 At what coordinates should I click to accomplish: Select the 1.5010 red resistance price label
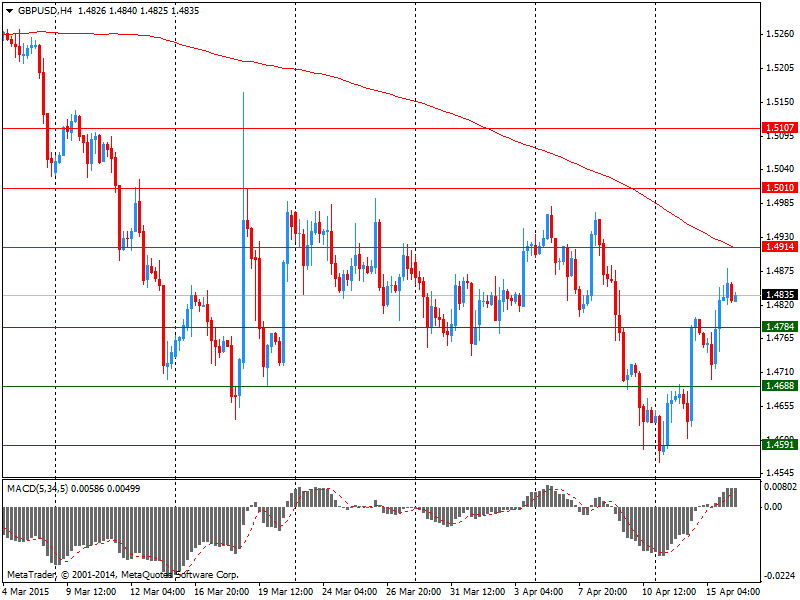point(779,188)
